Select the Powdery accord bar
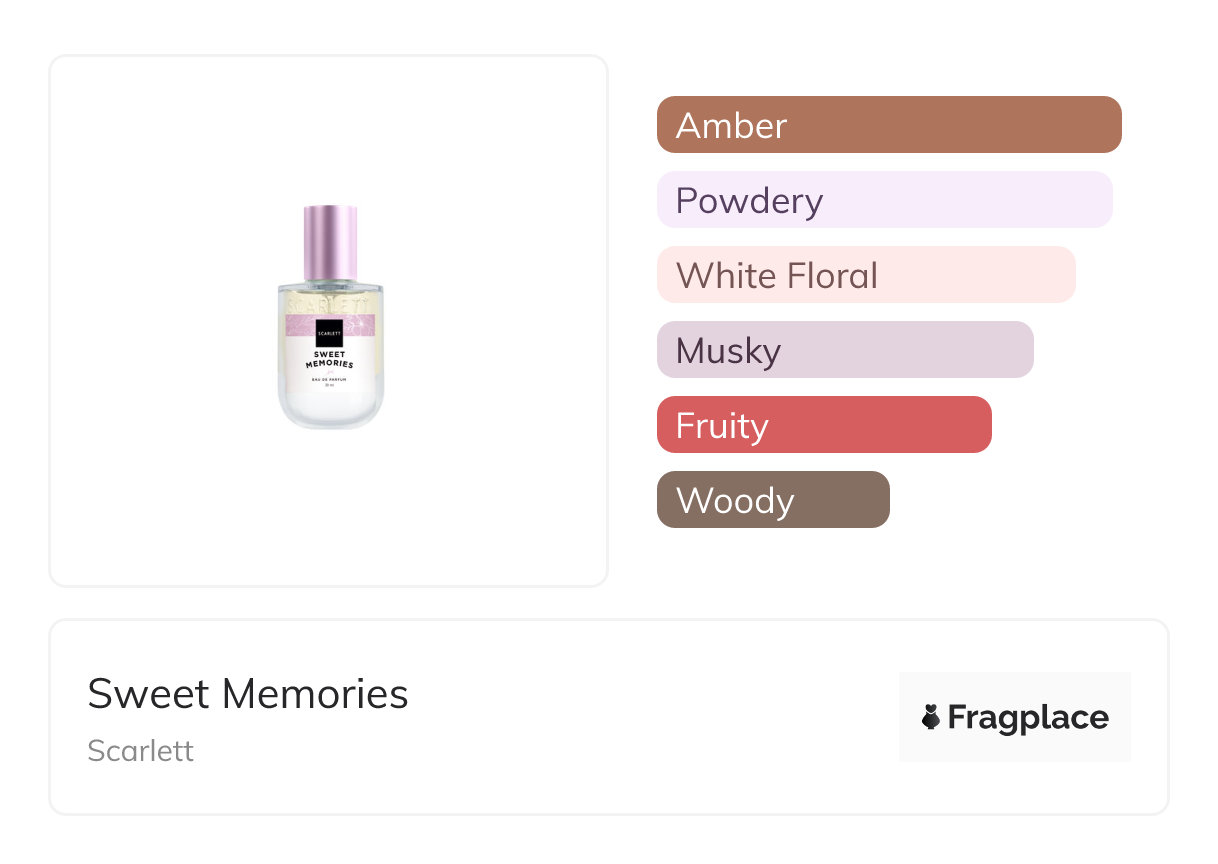This screenshot has width=1218, height=864. [x=884, y=200]
